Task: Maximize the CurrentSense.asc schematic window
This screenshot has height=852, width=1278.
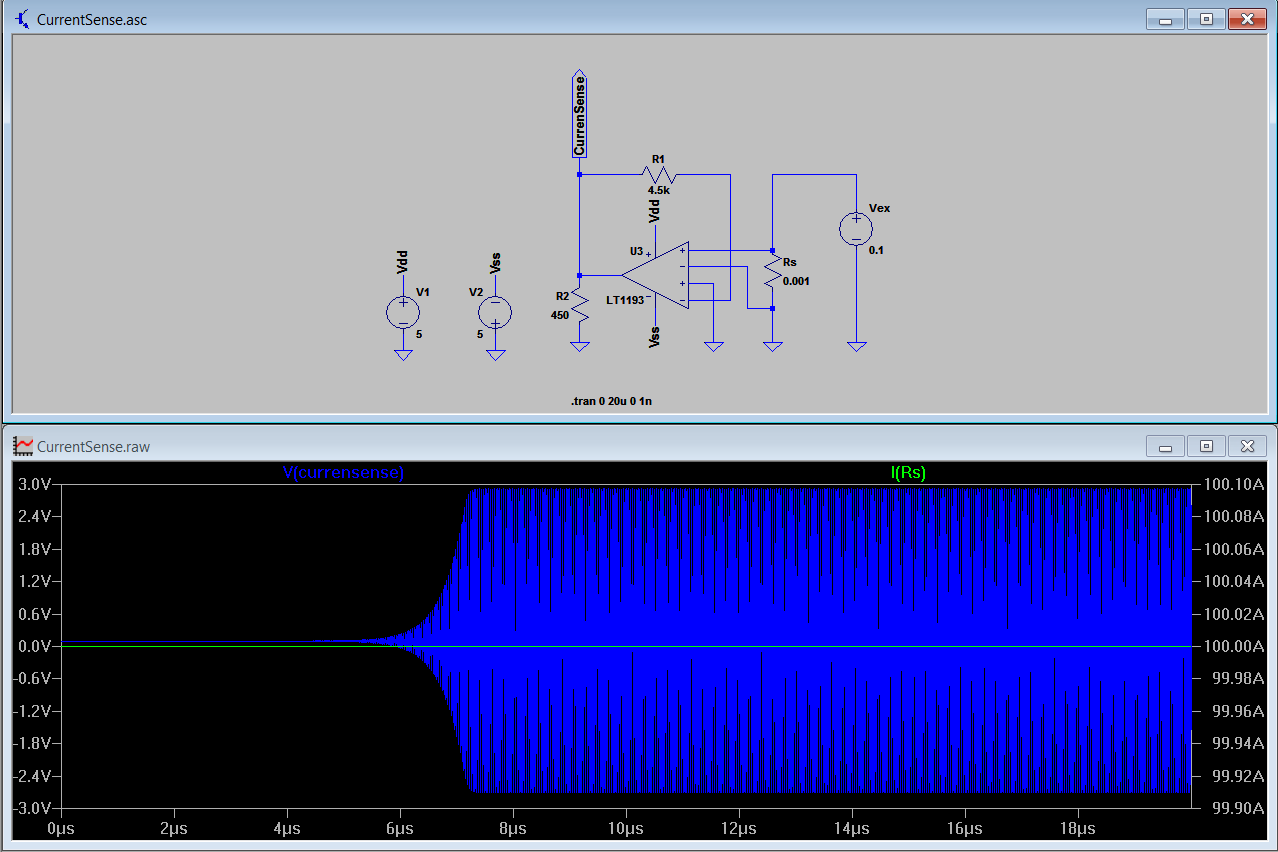Action: click(1206, 18)
